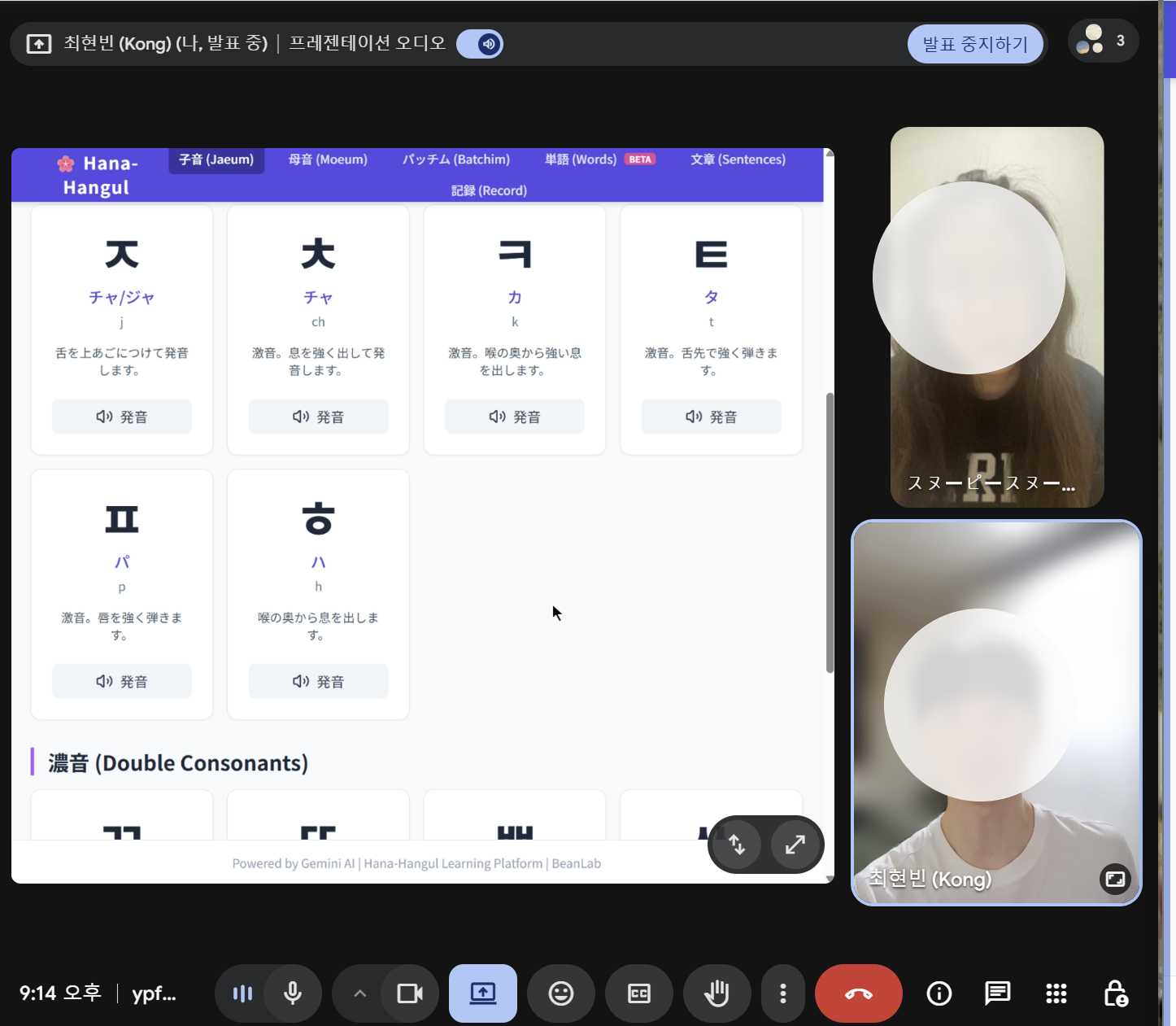
Task: Play pronunciation for ㅈ (j)
Action: (x=122, y=417)
